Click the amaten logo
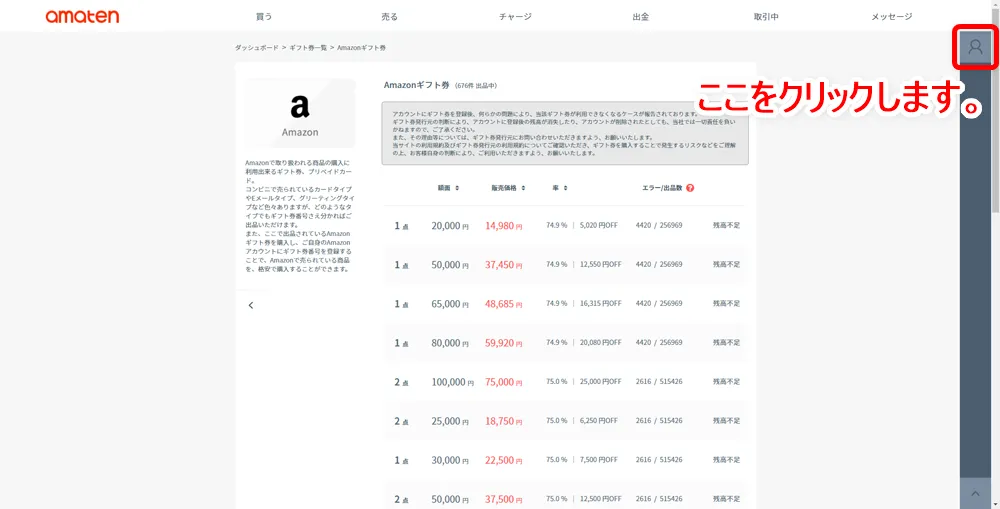 point(82,17)
